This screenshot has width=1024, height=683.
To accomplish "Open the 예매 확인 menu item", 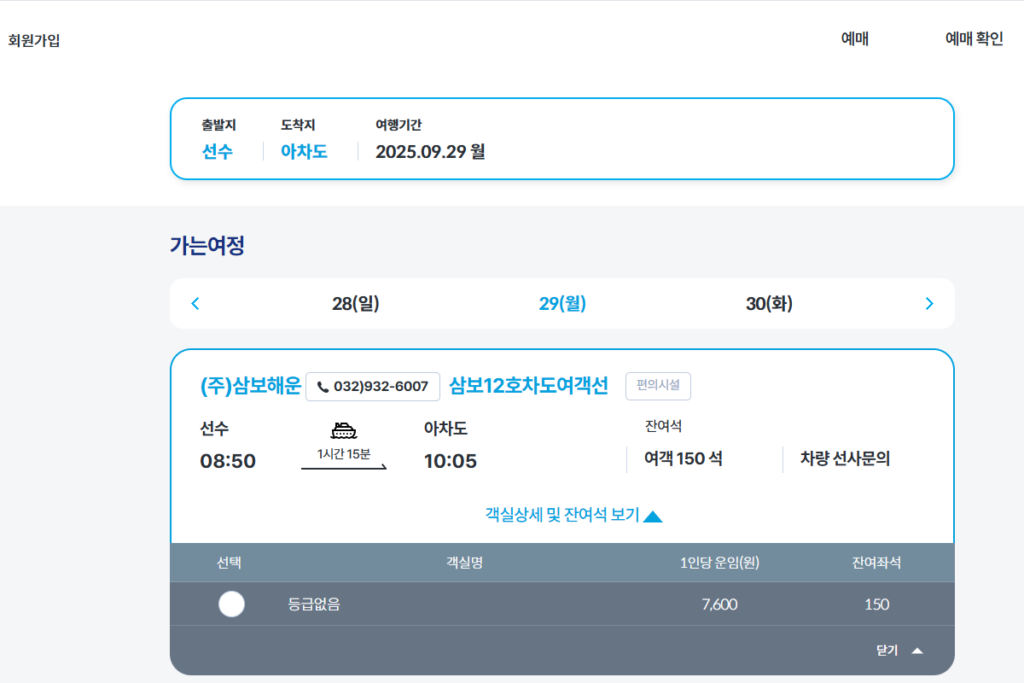I will pos(973,38).
